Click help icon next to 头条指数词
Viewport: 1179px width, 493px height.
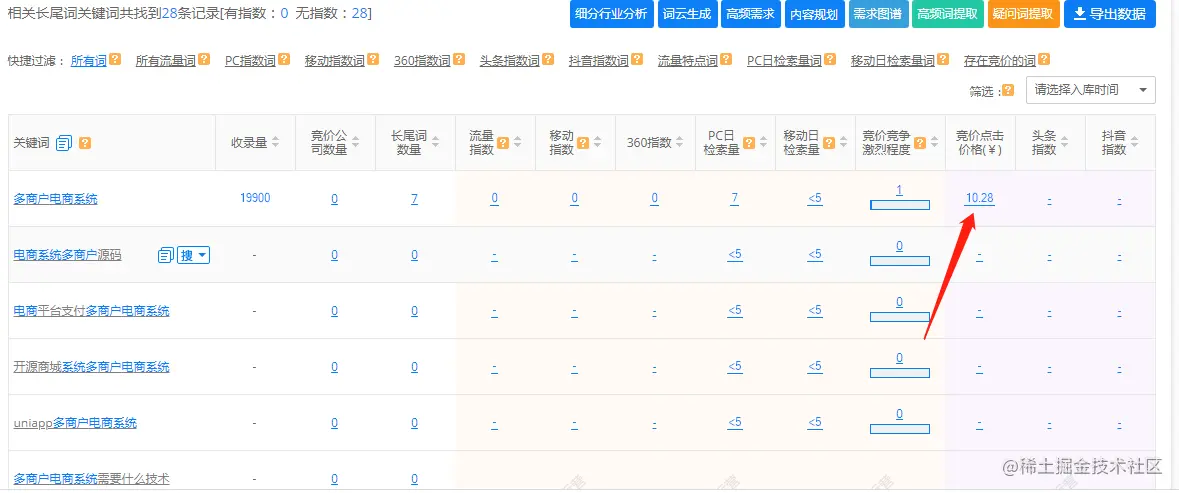point(548,60)
